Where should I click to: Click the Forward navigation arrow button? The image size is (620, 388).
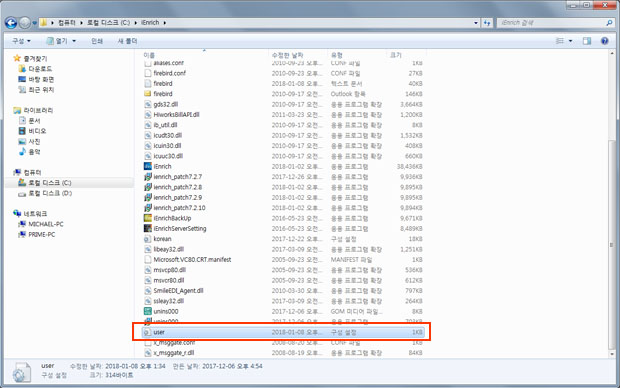tap(25, 23)
